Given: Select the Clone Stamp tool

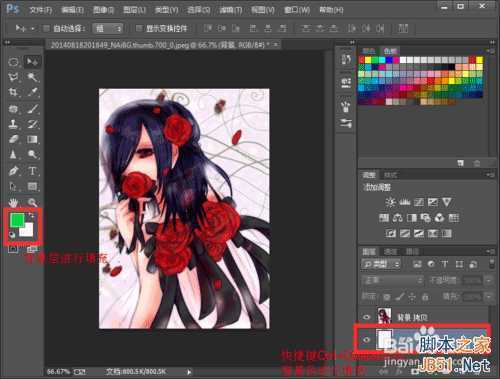Looking at the screenshot, I should [x=13, y=124].
